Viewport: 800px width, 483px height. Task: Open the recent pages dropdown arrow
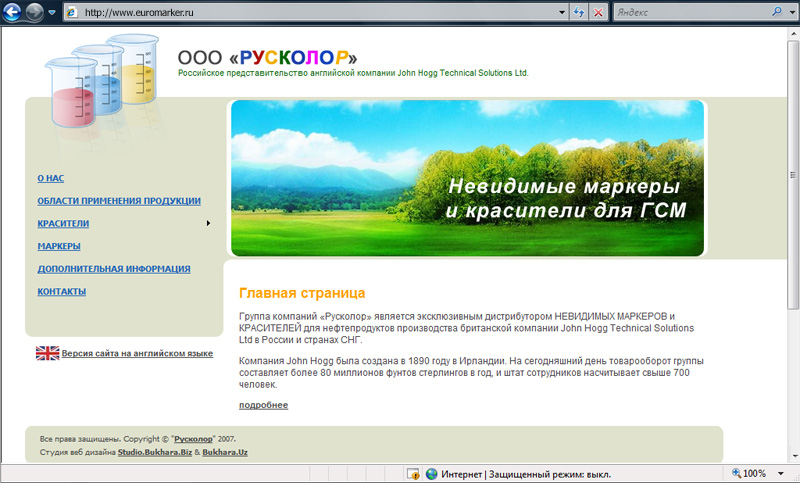coord(52,12)
